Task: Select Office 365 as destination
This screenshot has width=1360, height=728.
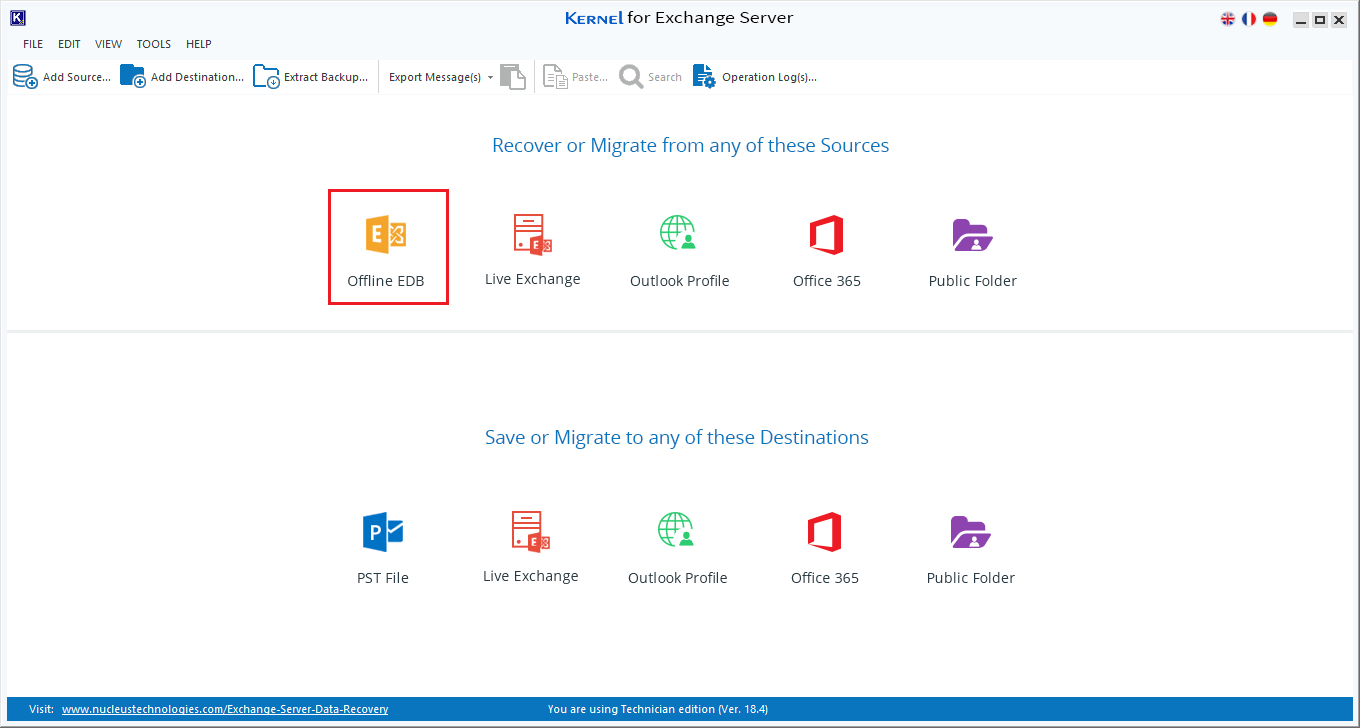Action: click(x=824, y=548)
